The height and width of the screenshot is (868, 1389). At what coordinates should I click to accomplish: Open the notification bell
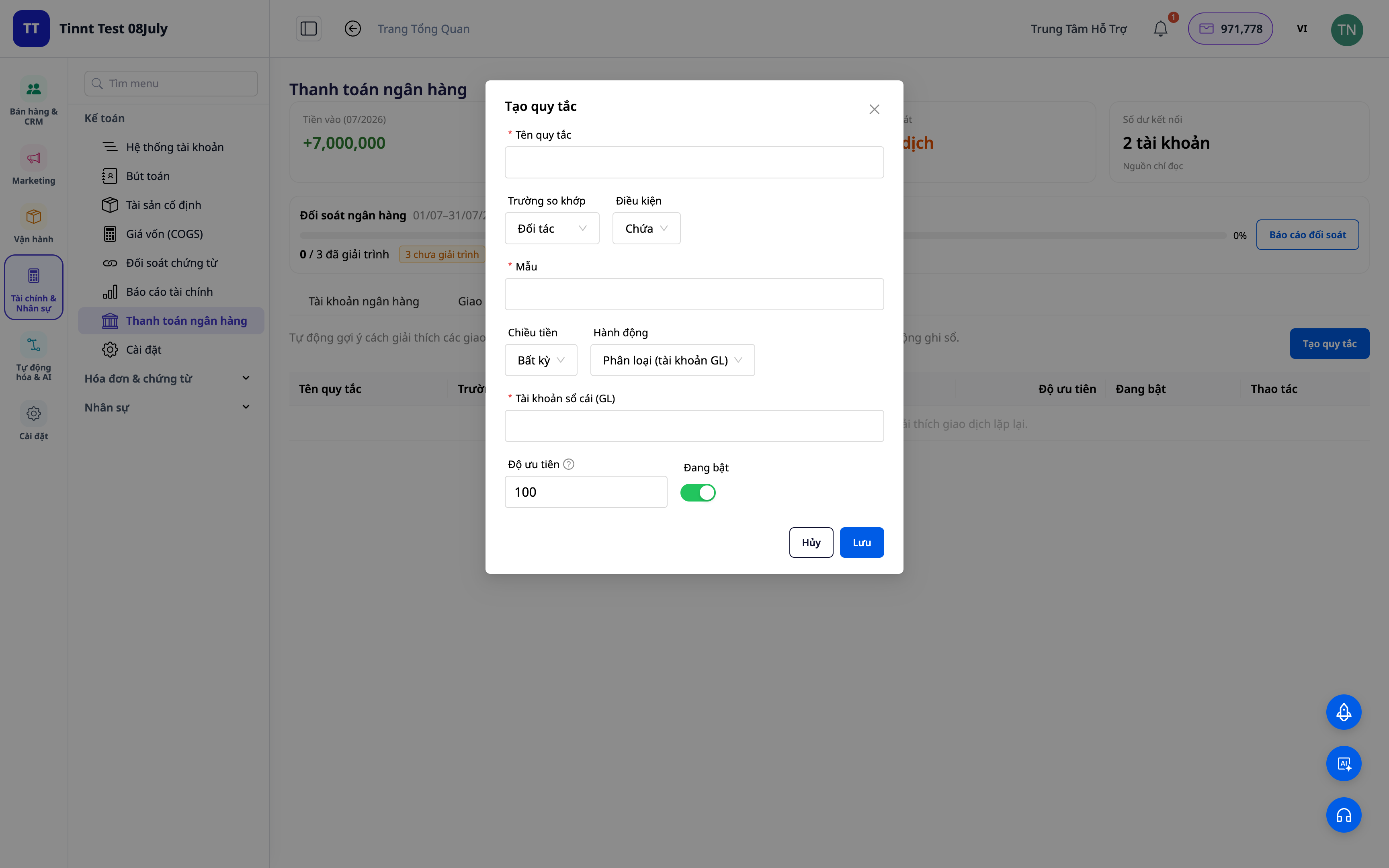pyautogui.click(x=1161, y=29)
